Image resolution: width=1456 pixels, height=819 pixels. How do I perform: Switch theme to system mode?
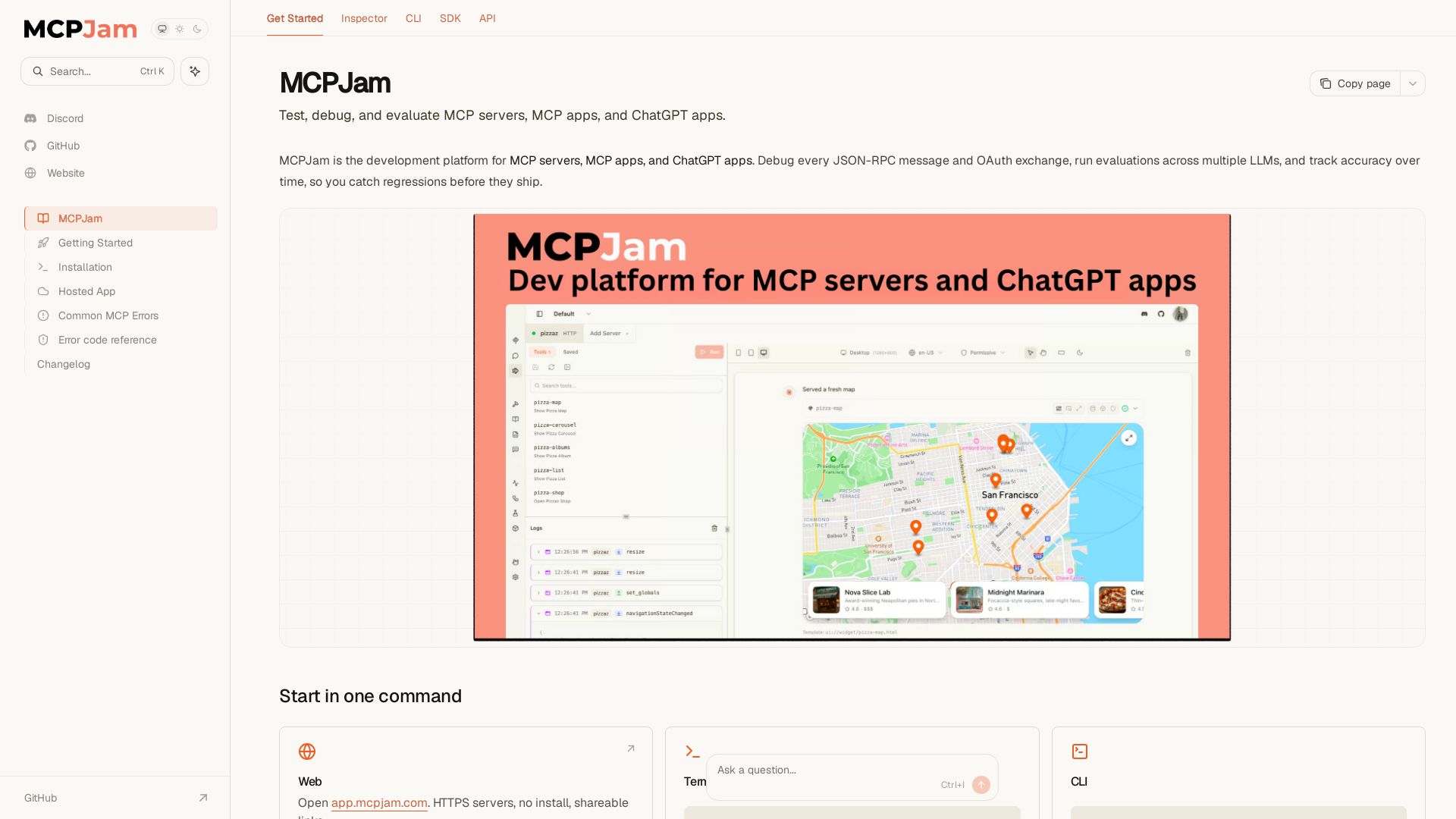click(x=162, y=29)
